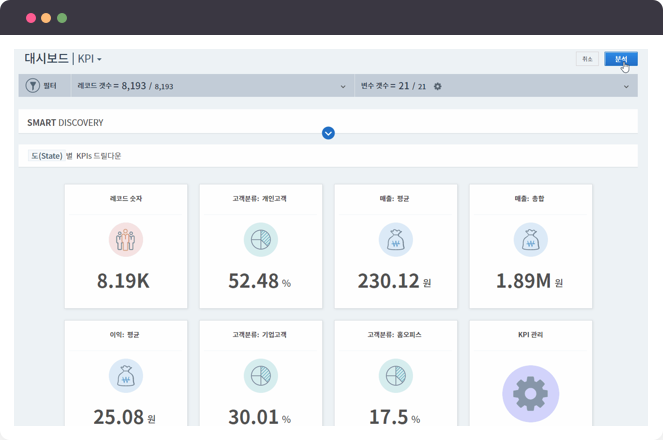Click money bag icon in 매출: 평균 card

(x=396, y=240)
